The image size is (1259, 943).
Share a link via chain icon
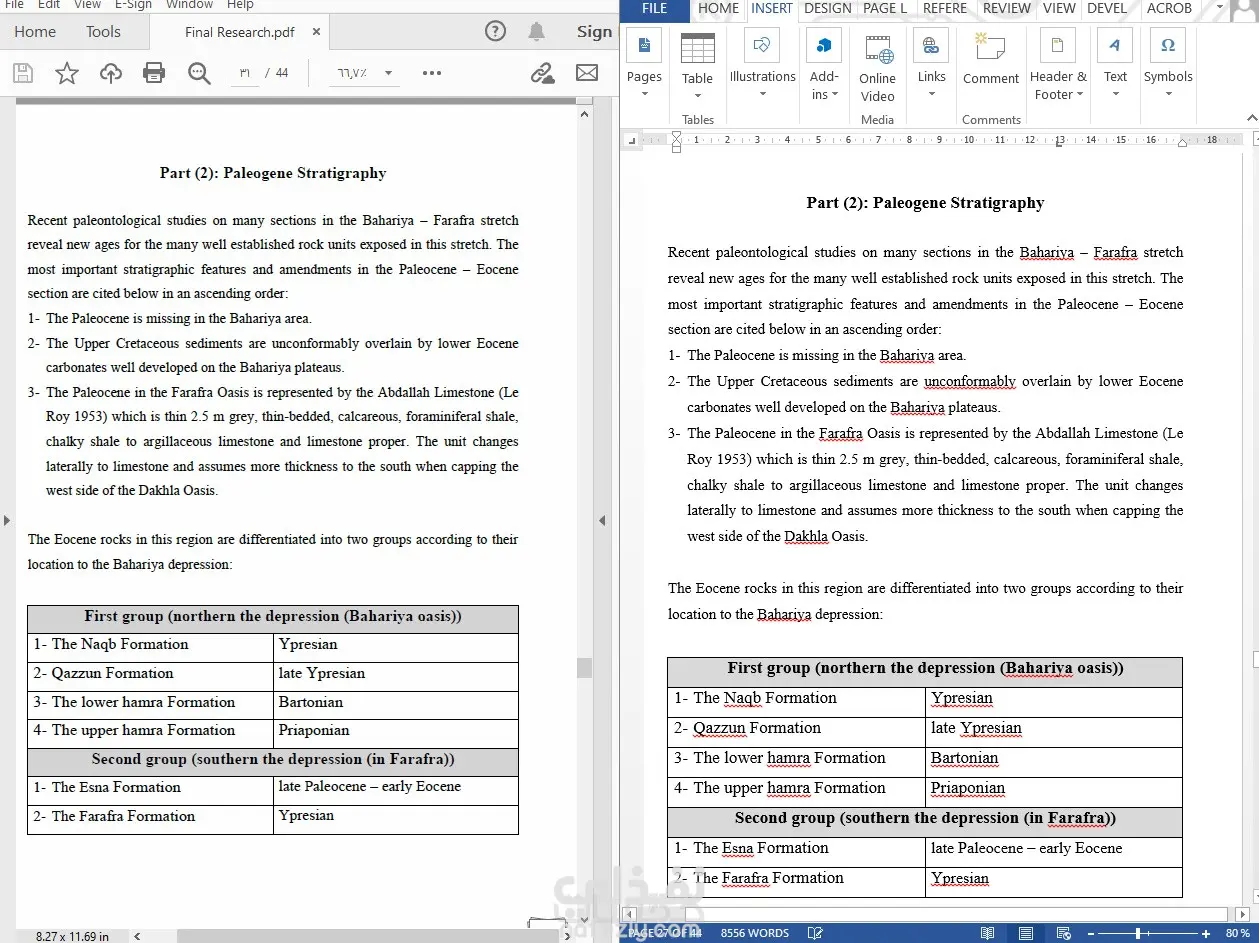click(542, 73)
